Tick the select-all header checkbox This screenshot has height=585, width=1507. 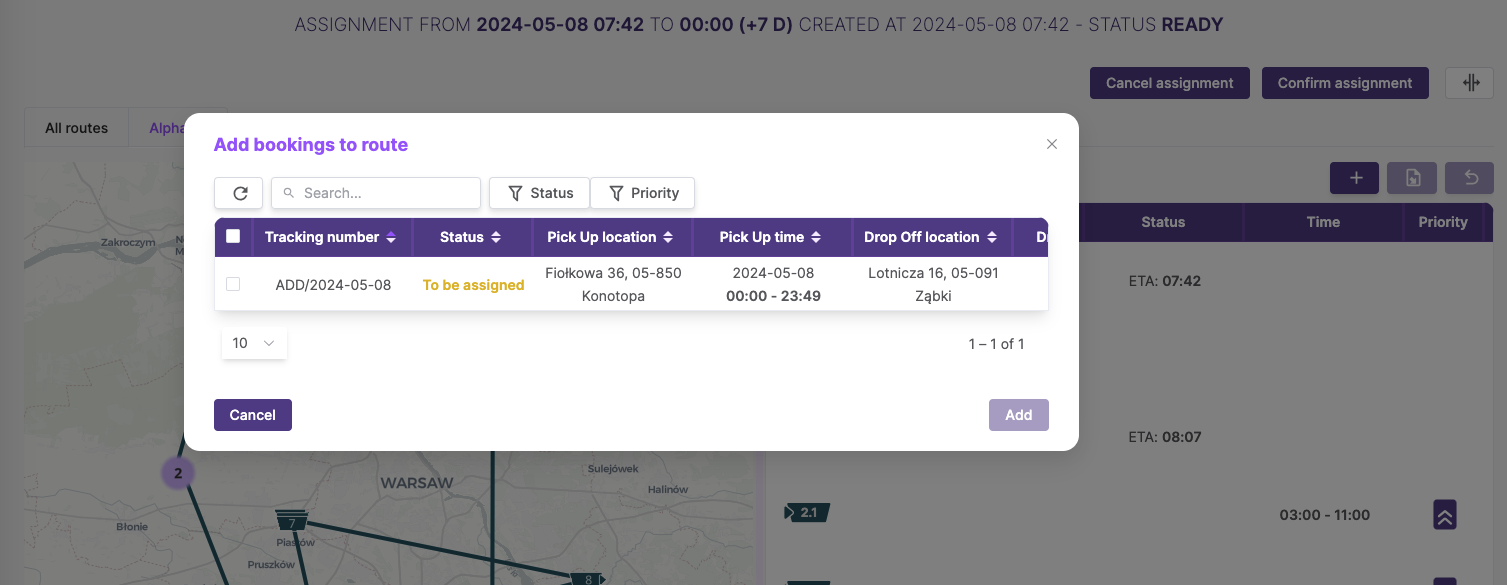pyautogui.click(x=233, y=237)
